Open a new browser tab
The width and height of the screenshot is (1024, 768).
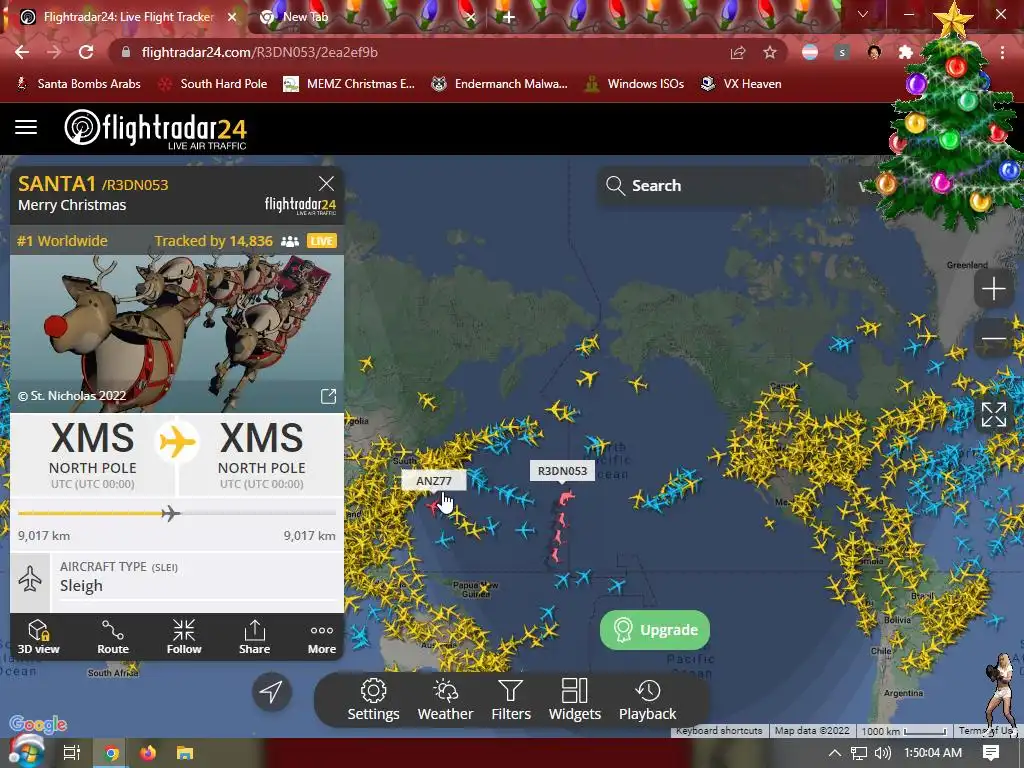[509, 17]
